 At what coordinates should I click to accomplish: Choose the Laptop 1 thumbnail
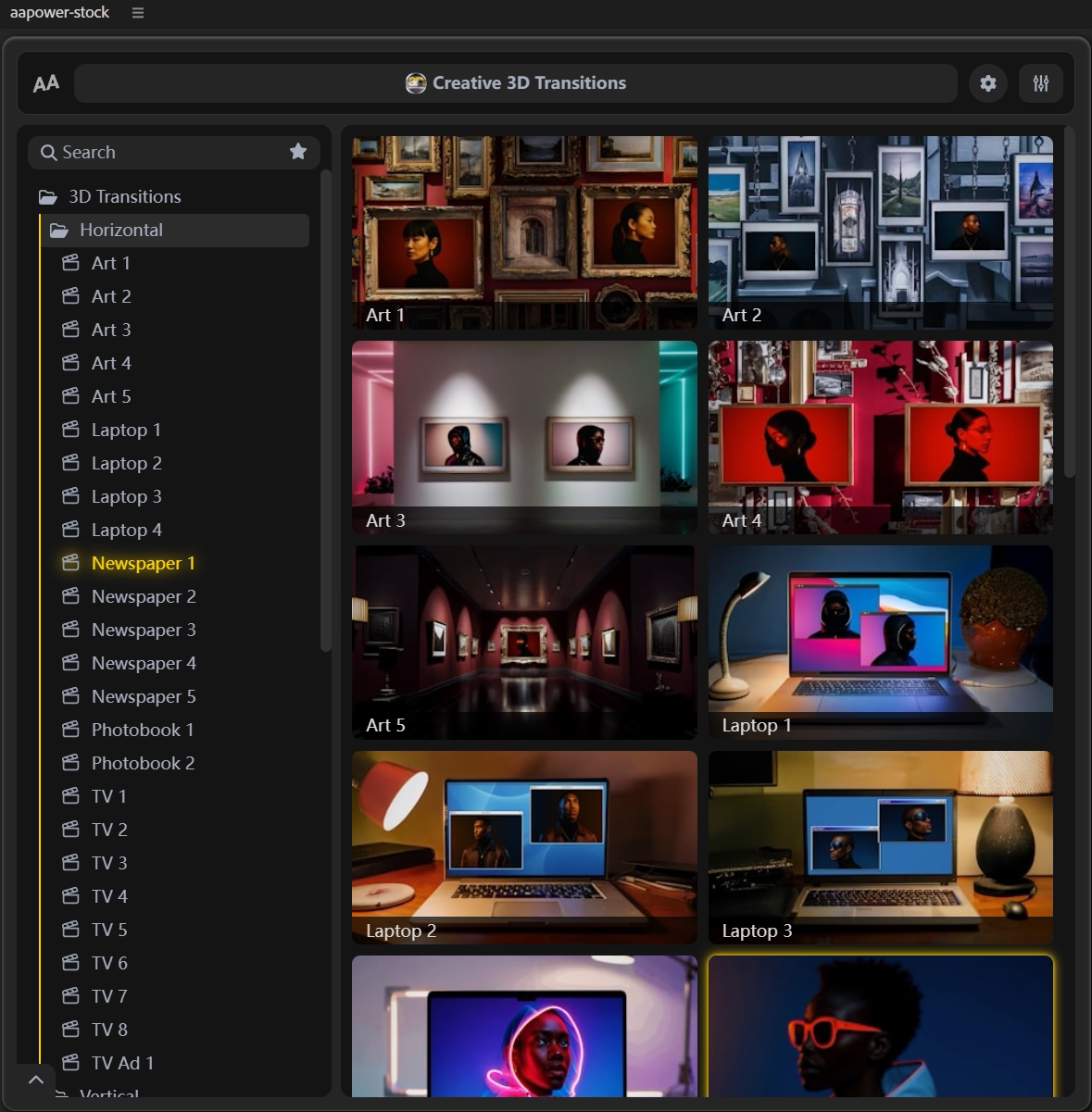pos(880,642)
